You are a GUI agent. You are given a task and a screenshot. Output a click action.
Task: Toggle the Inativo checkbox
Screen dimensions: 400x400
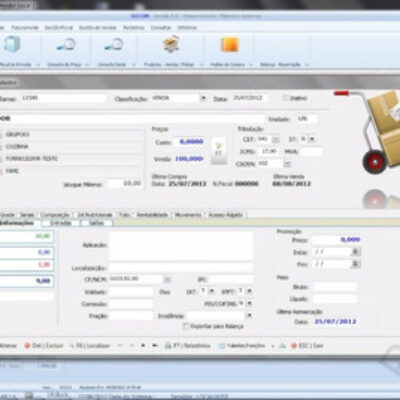[x=285, y=98]
